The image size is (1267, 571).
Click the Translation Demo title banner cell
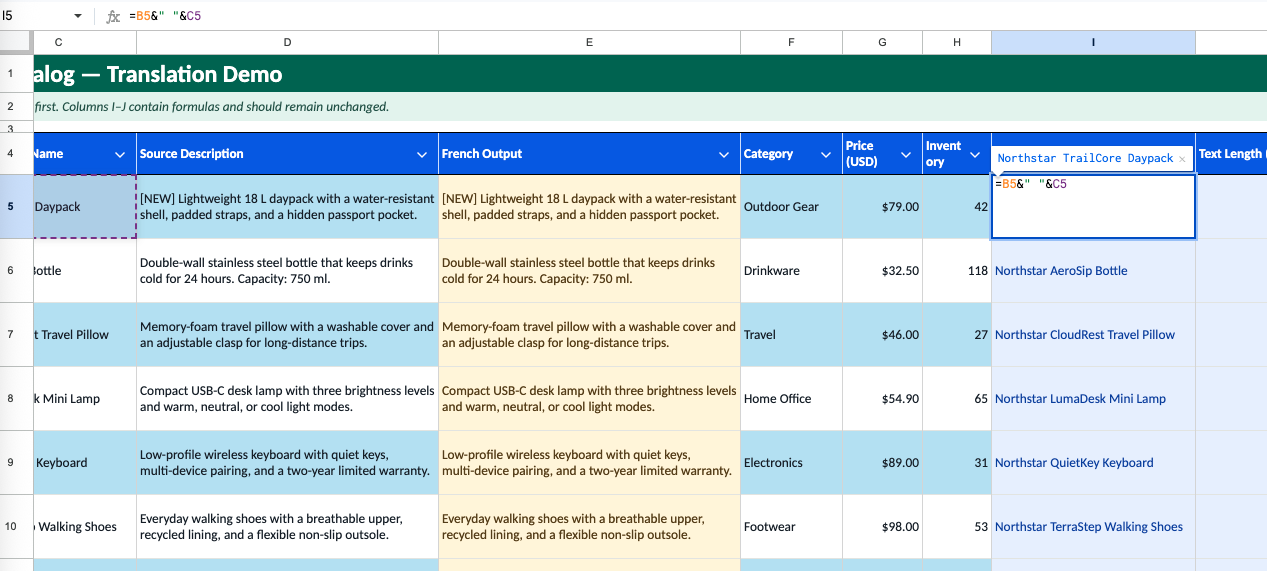point(650,74)
